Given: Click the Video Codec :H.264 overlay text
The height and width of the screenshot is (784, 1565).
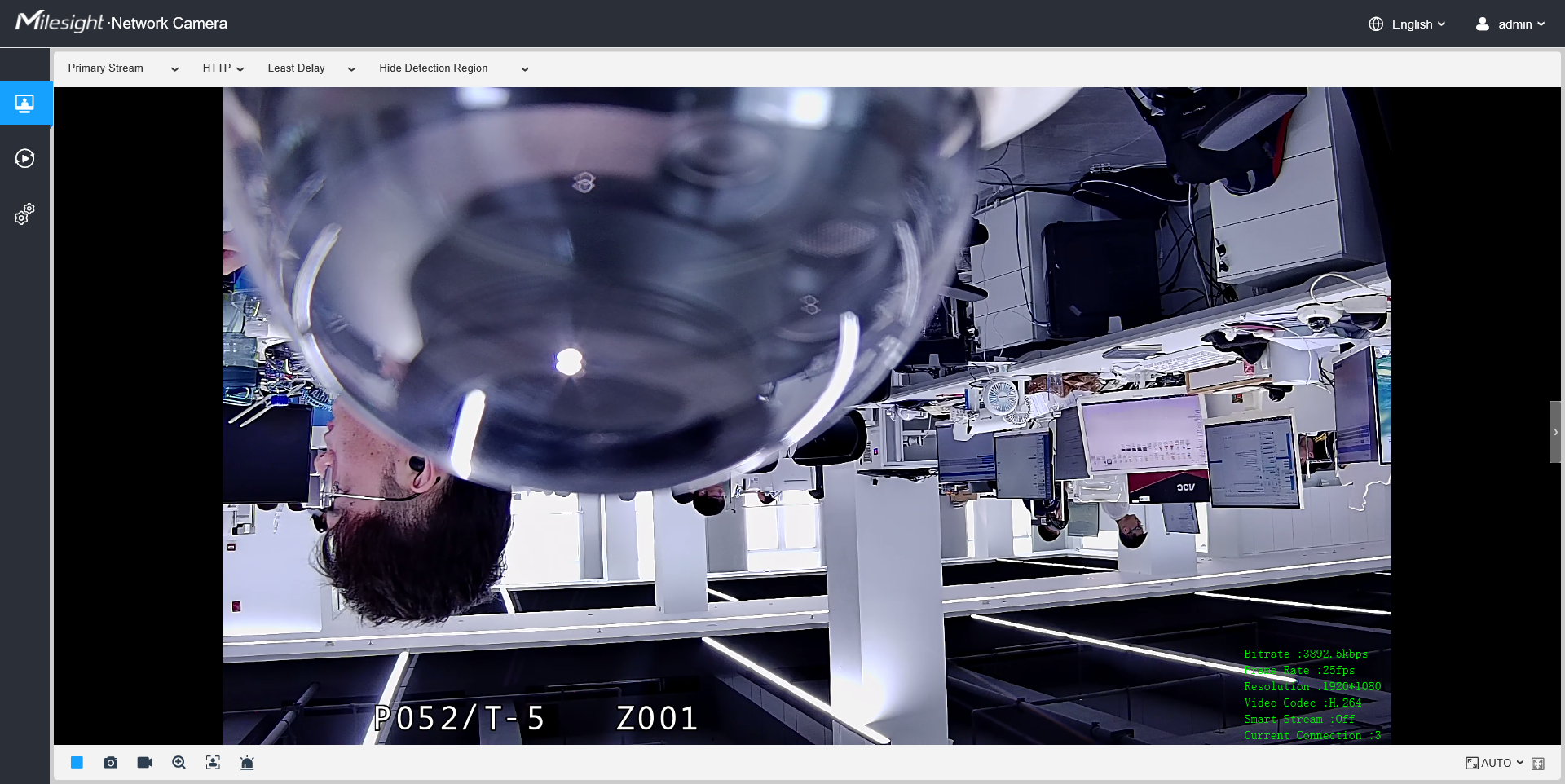Looking at the screenshot, I should tap(1303, 703).
